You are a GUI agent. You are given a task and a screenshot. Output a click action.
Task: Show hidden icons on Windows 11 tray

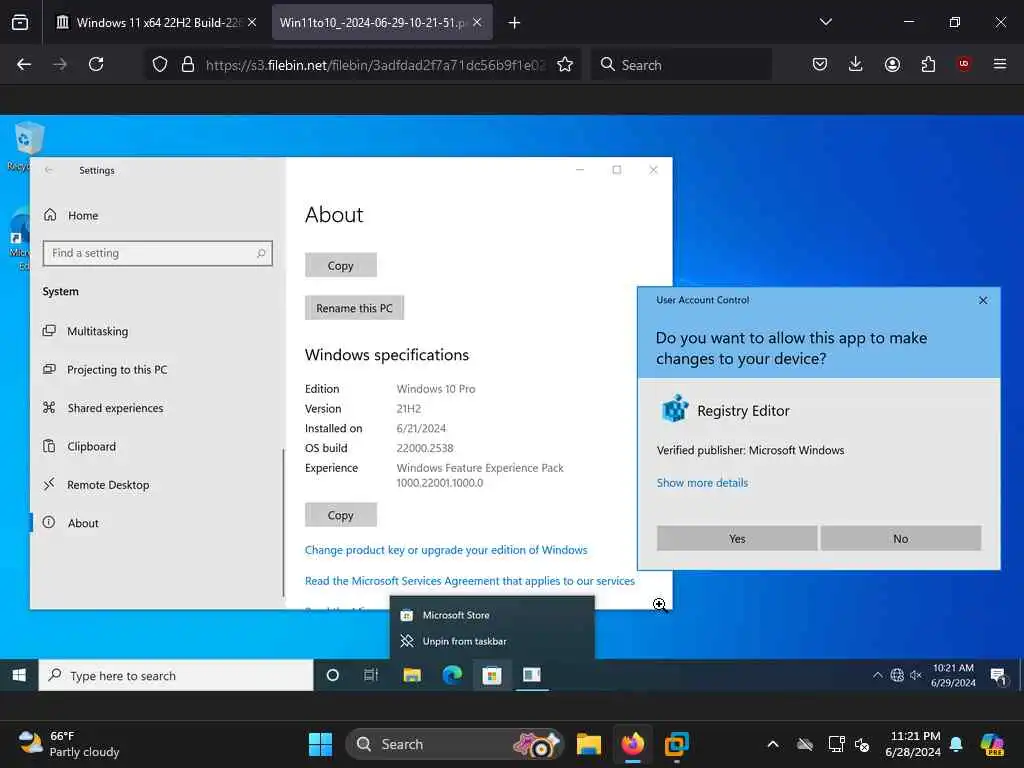point(773,744)
